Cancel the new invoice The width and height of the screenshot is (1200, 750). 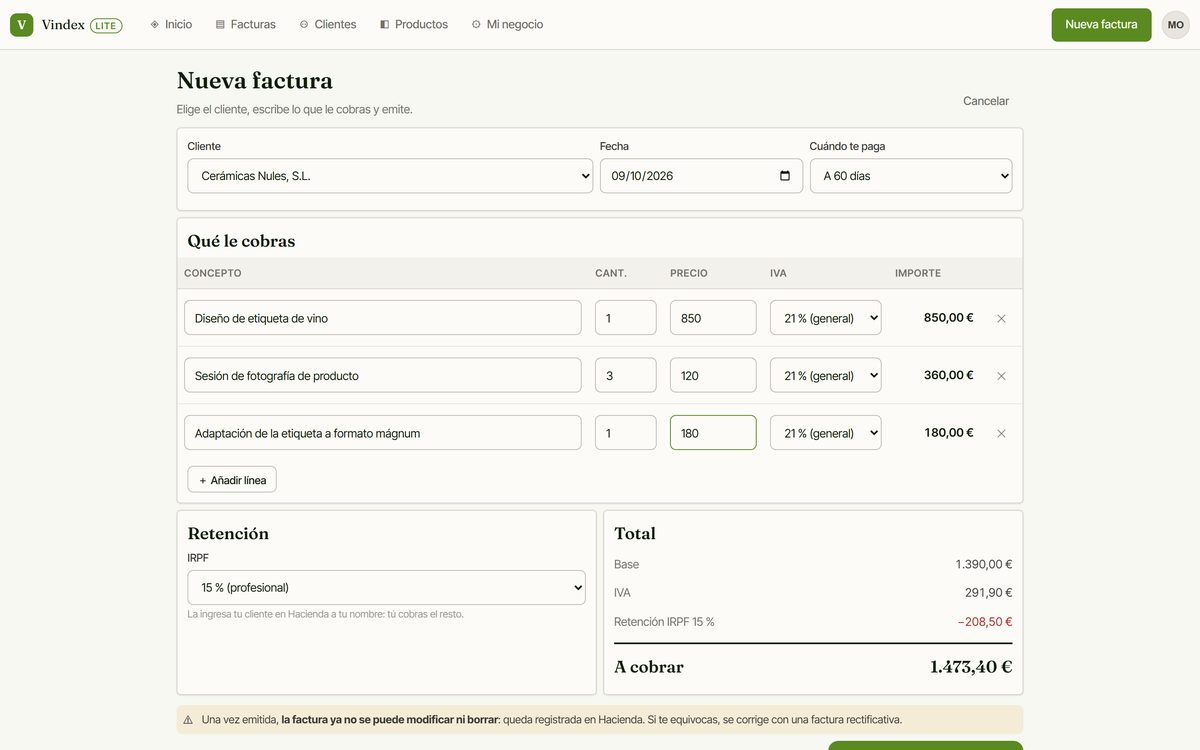click(986, 101)
